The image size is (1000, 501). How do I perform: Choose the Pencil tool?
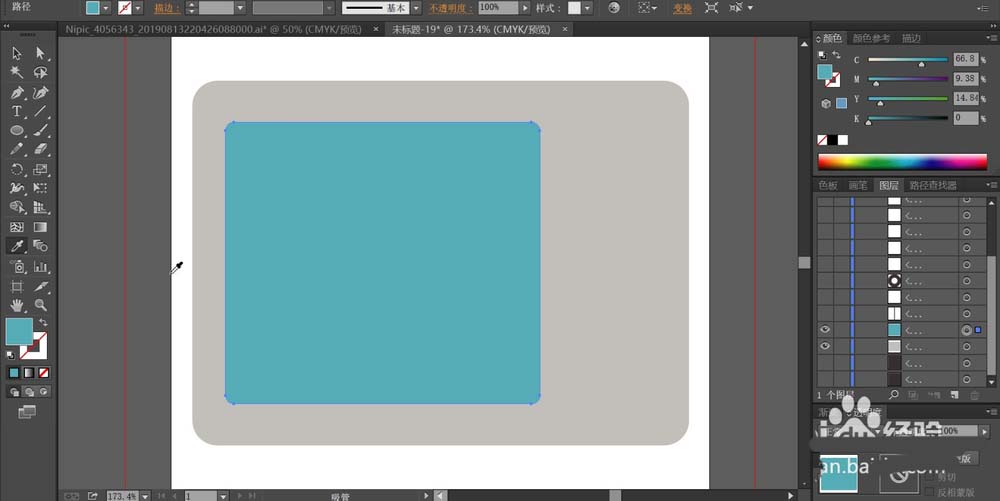17,150
